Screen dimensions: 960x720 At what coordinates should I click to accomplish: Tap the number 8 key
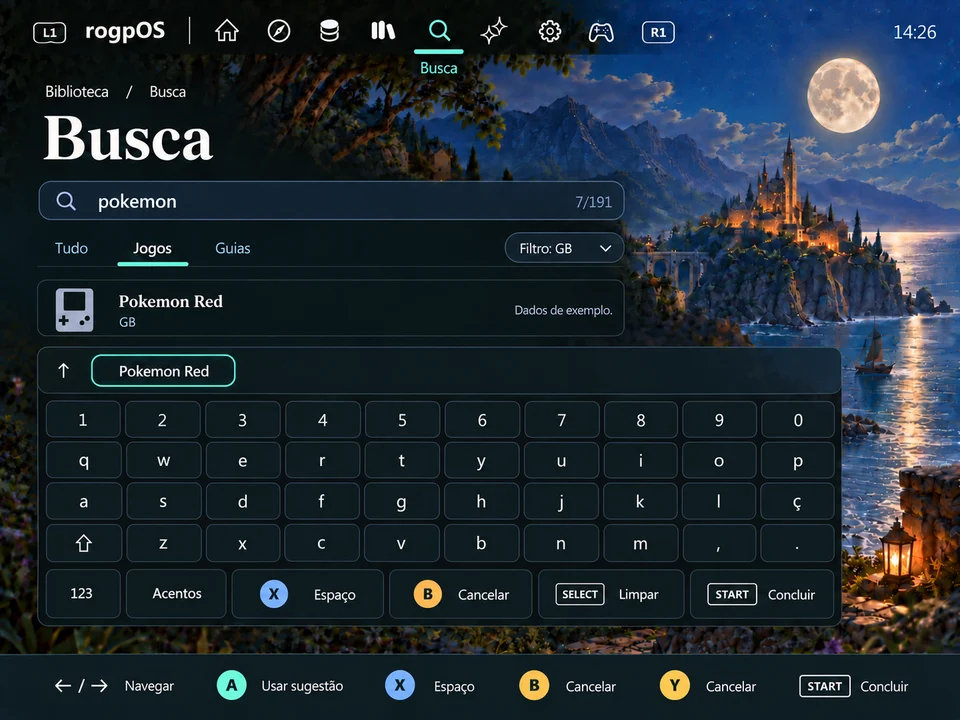pos(640,420)
